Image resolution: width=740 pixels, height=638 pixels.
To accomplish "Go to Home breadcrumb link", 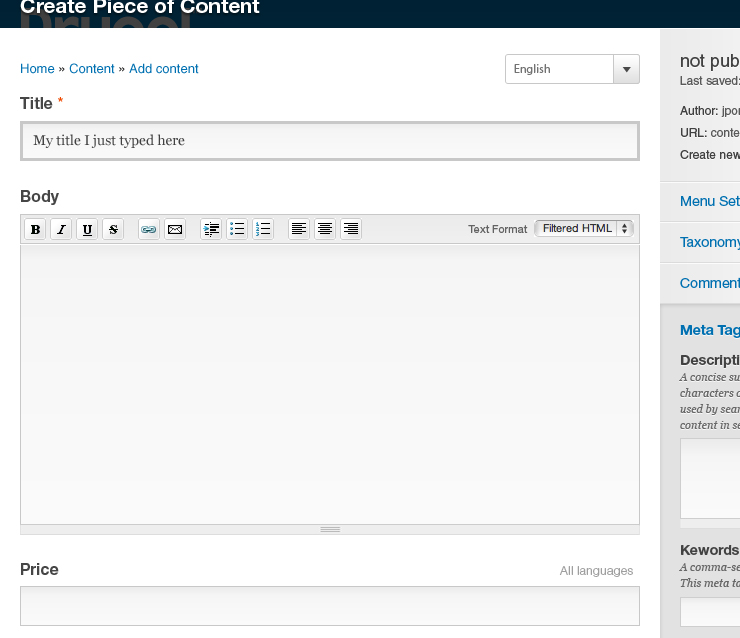I will coord(37,69).
